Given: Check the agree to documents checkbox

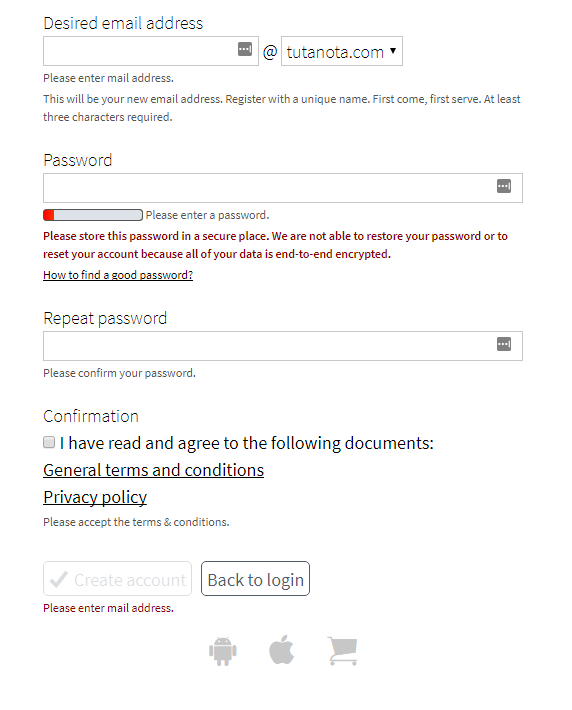Looking at the screenshot, I should [x=49, y=442].
